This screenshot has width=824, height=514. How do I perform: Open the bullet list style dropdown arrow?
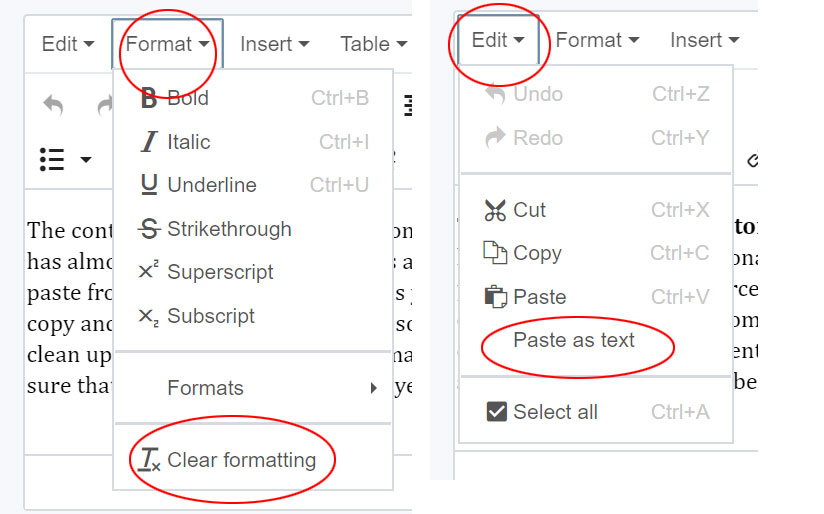point(86,159)
